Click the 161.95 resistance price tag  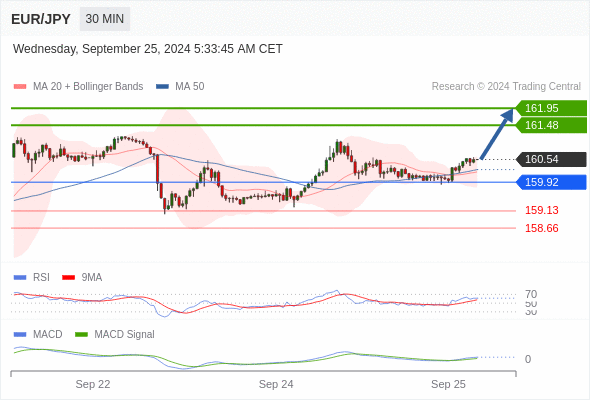551,108
